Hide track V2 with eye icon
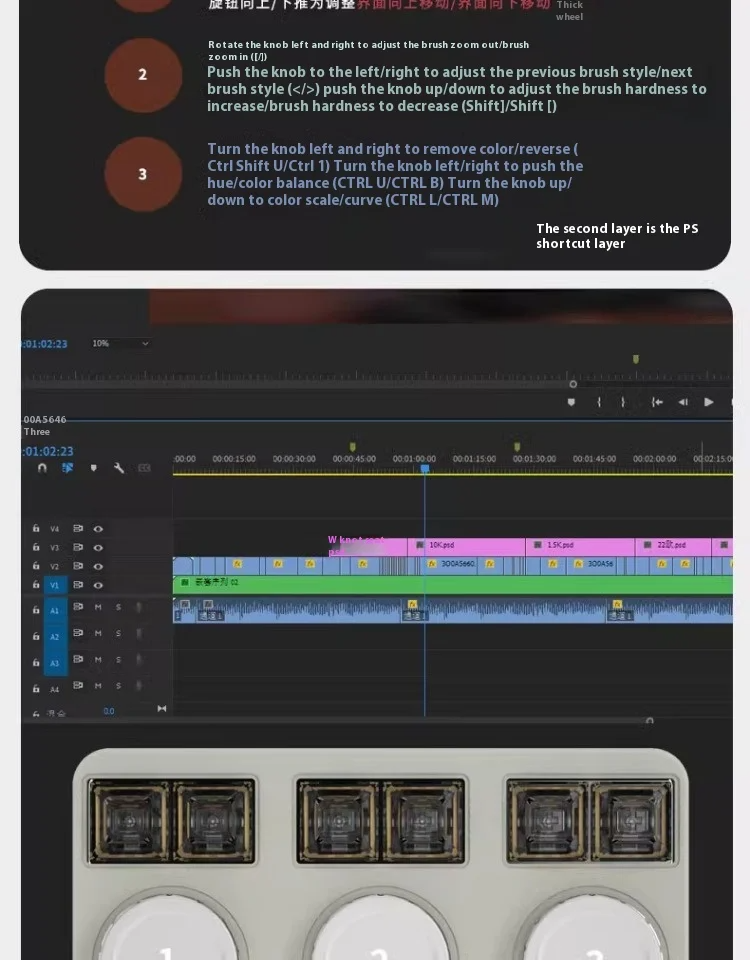Viewport: 750px width, 960px height. point(98,566)
